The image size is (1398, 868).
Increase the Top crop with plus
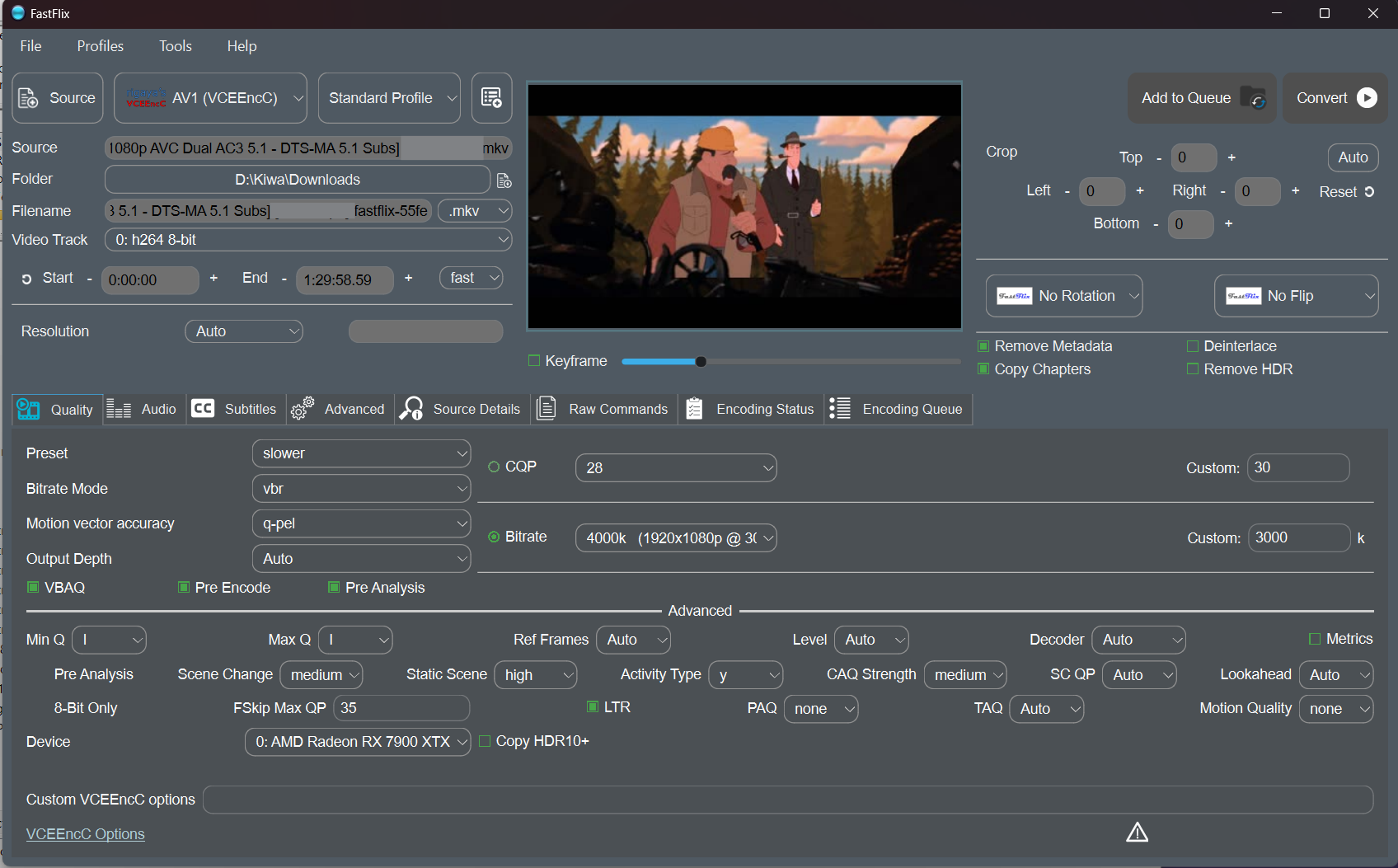[x=1231, y=157]
